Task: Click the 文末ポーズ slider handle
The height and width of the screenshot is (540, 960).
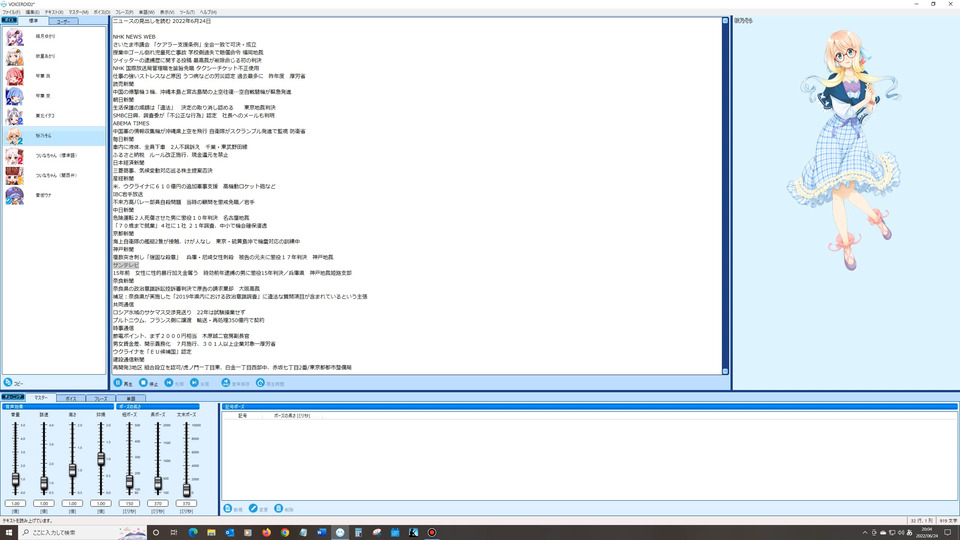Action: (187, 489)
